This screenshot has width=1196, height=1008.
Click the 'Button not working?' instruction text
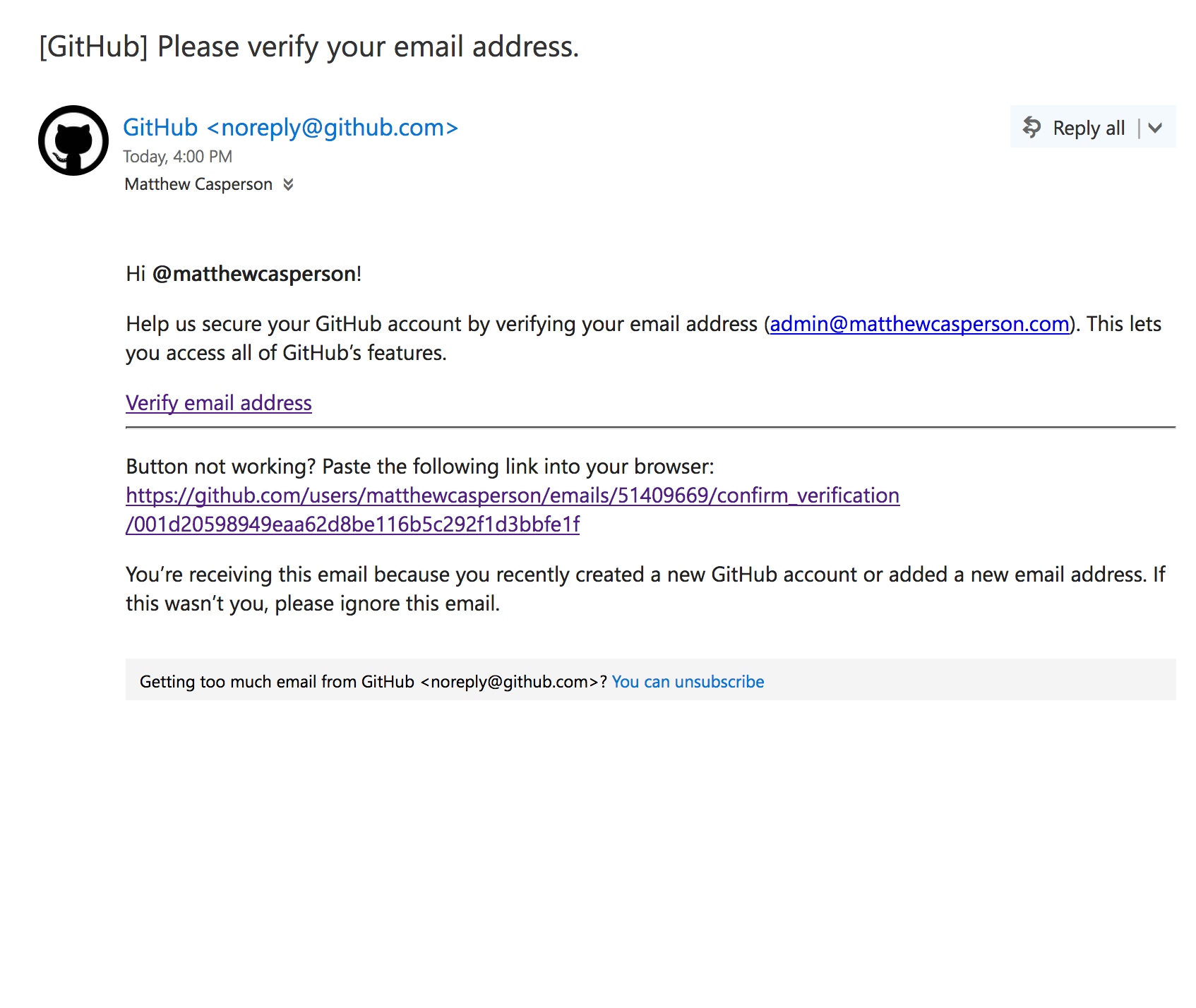pyautogui.click(x=419, y=467)
